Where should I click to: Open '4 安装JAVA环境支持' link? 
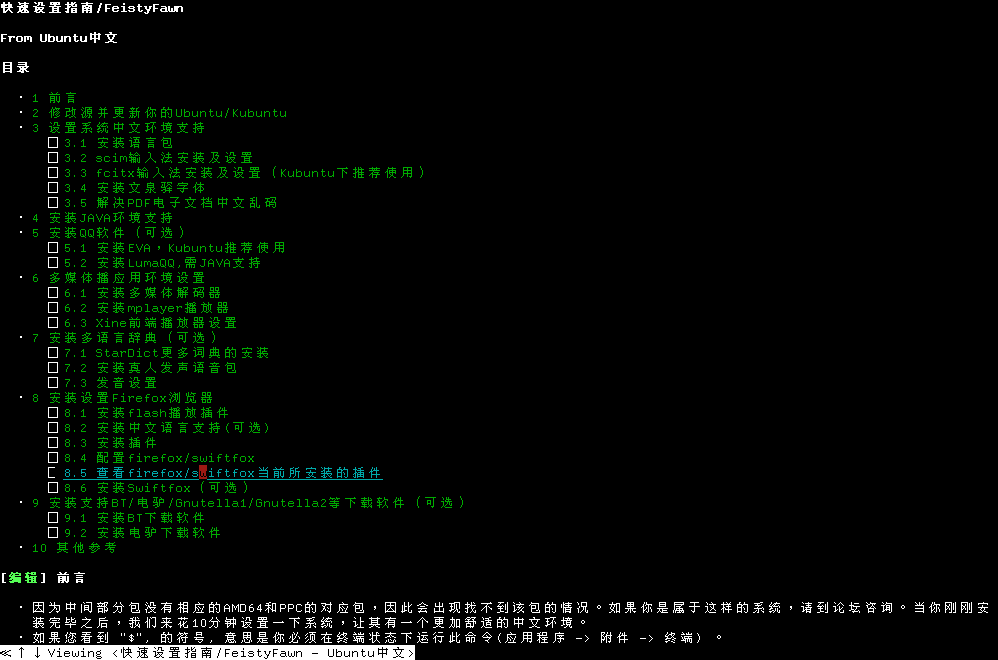pyautogui.click(x=102, y=218)
